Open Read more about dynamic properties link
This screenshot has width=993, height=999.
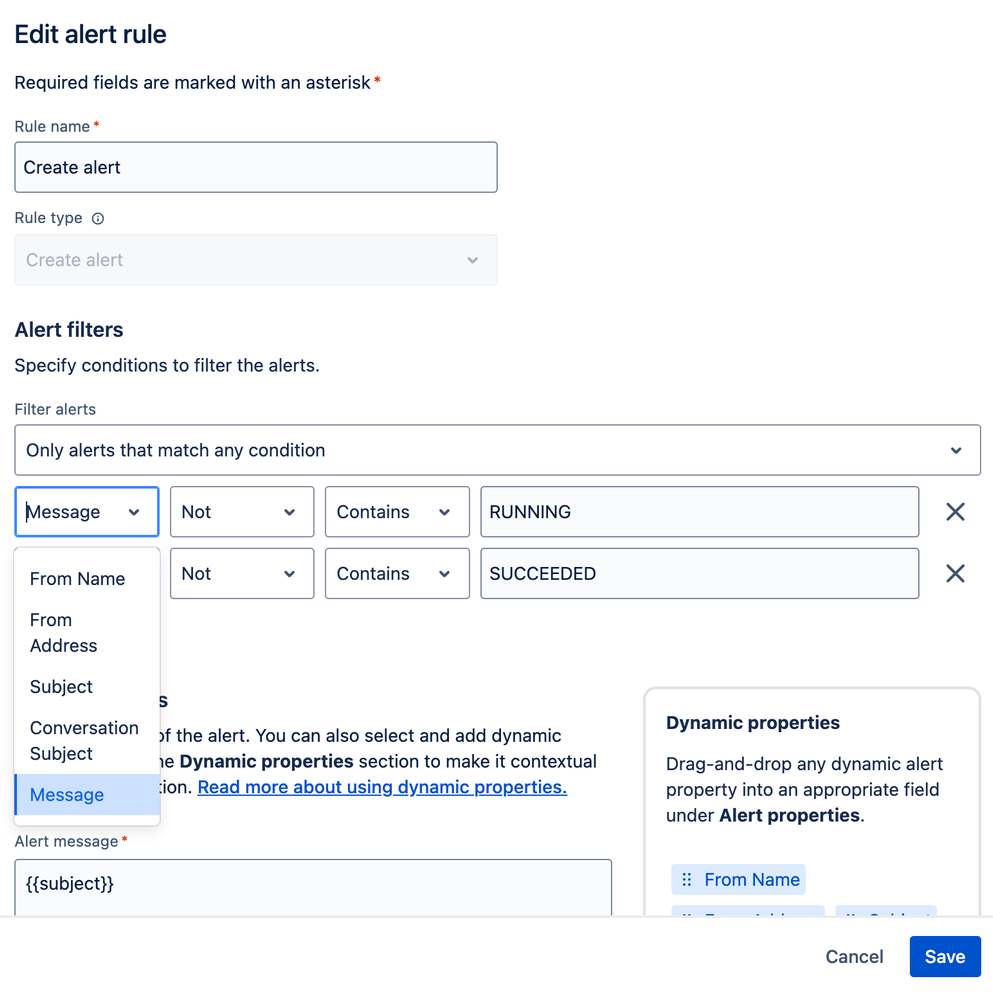(x=382, y=787)
